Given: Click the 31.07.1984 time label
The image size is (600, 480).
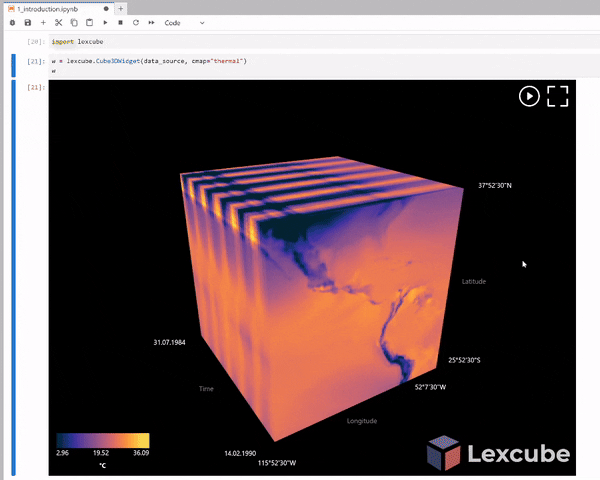Looking at the screenshot, I should pos(169,342).
